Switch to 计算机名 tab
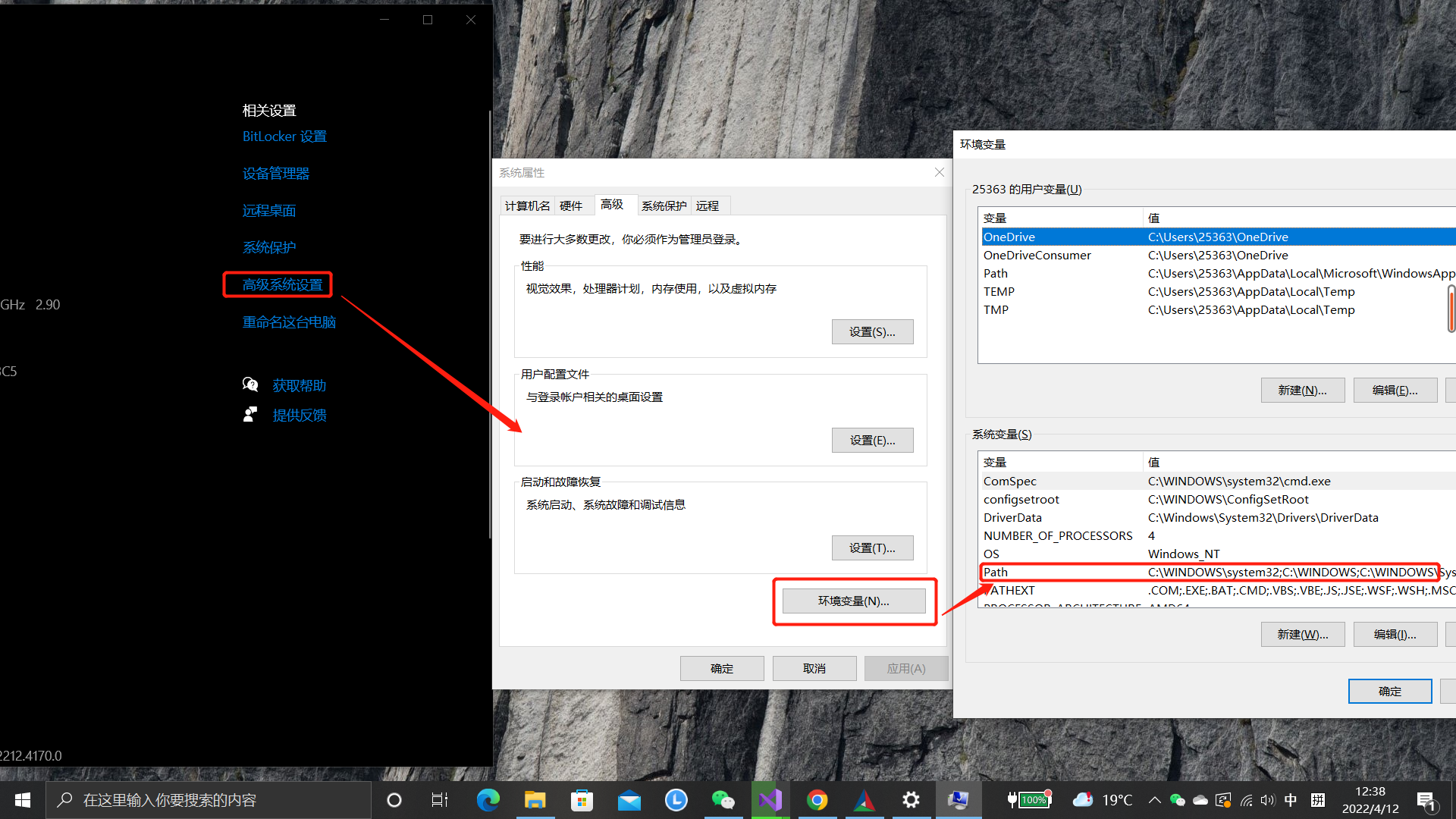This screenshot has height=819, width=1456. point(527,206)
